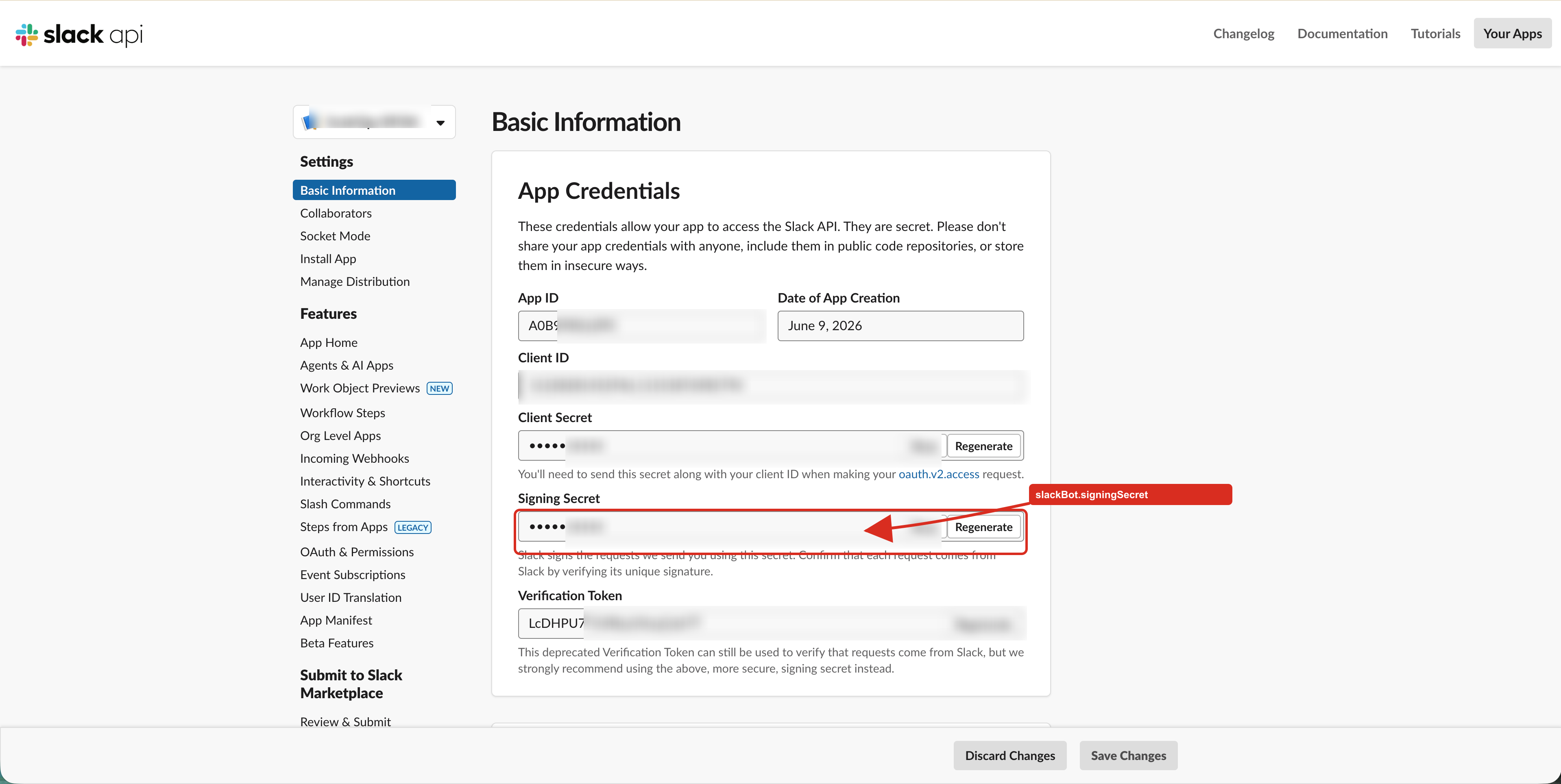Image resolution: width=1561 pixels, height=784 pixels.
Task: Open Review & Submit
Action: [345, 722]
